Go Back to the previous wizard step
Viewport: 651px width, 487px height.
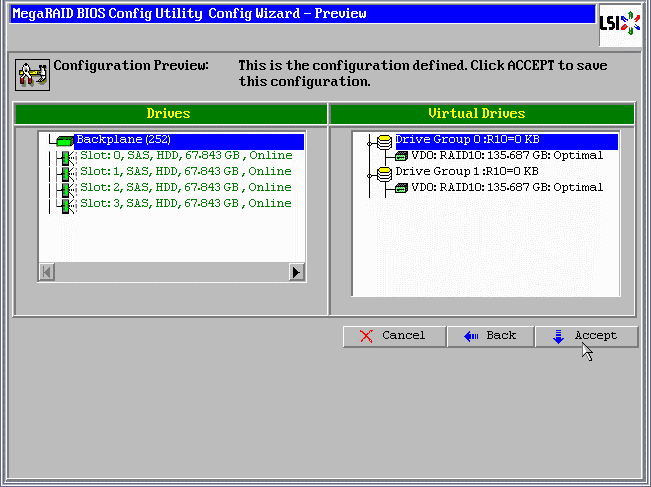pyautogui.click(x=490, y=336)
